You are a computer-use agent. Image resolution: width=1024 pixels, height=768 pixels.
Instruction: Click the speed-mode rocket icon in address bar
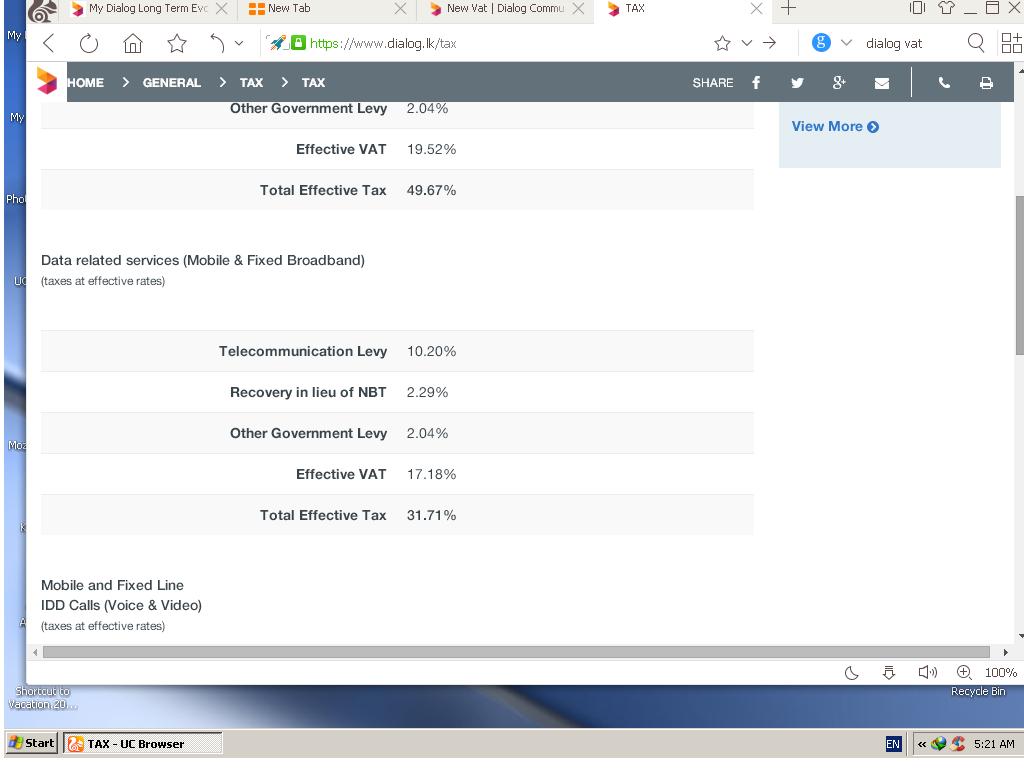tap(277, 43)
